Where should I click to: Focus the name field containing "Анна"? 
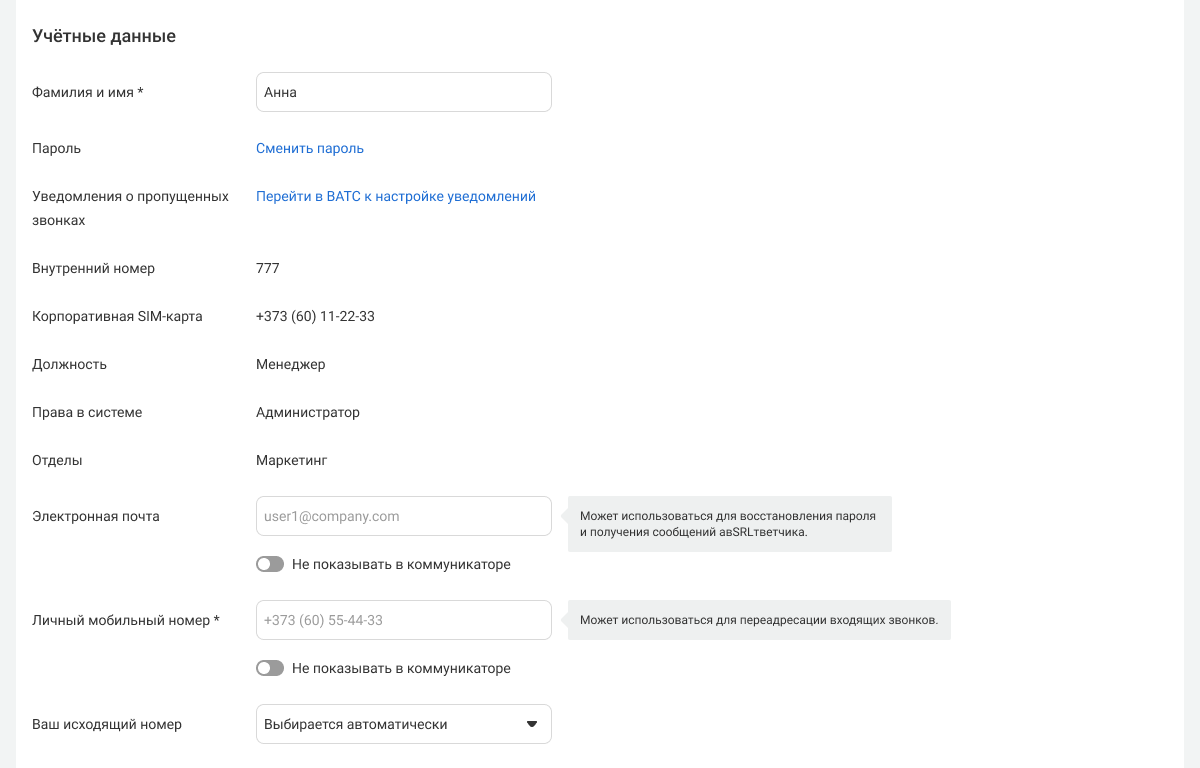point(403,92)
